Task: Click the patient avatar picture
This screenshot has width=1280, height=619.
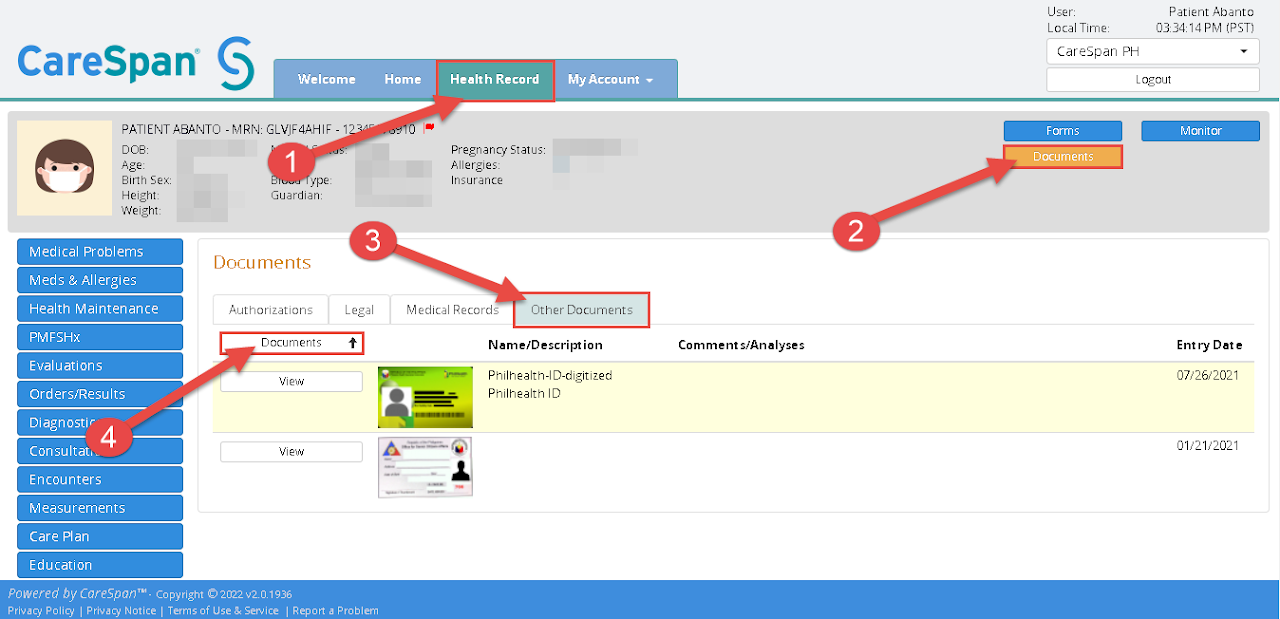Action: pyautogui.click(x=65, y=168)
